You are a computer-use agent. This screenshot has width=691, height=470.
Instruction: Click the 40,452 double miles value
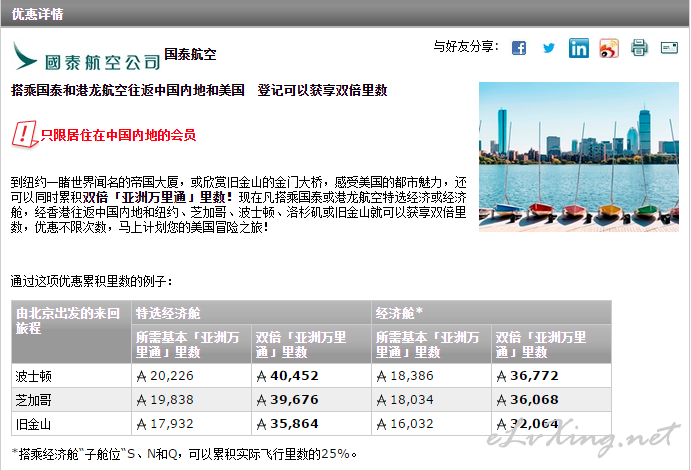pos(287,377)
